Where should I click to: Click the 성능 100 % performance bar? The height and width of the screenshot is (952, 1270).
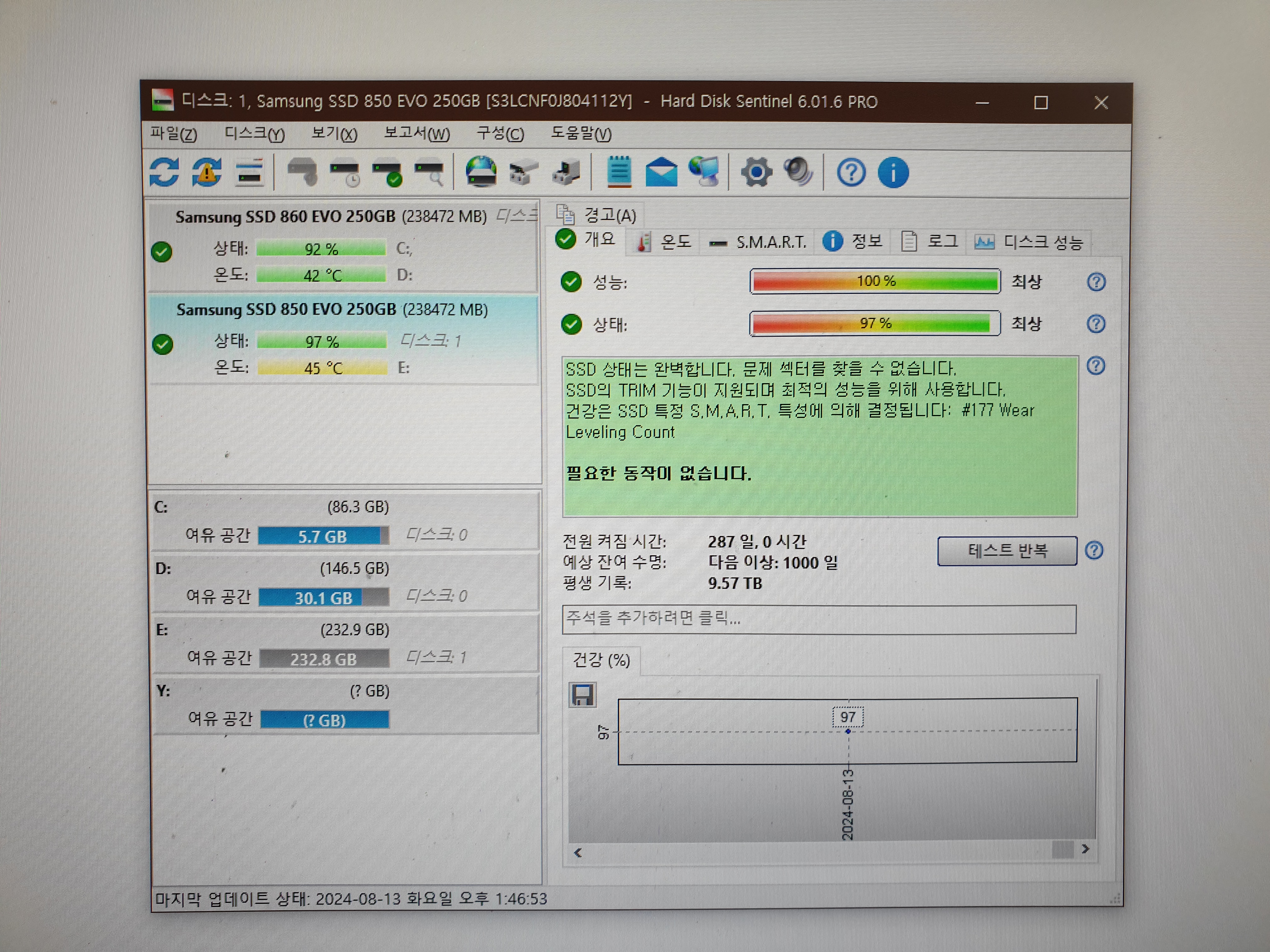coord(876,281)
